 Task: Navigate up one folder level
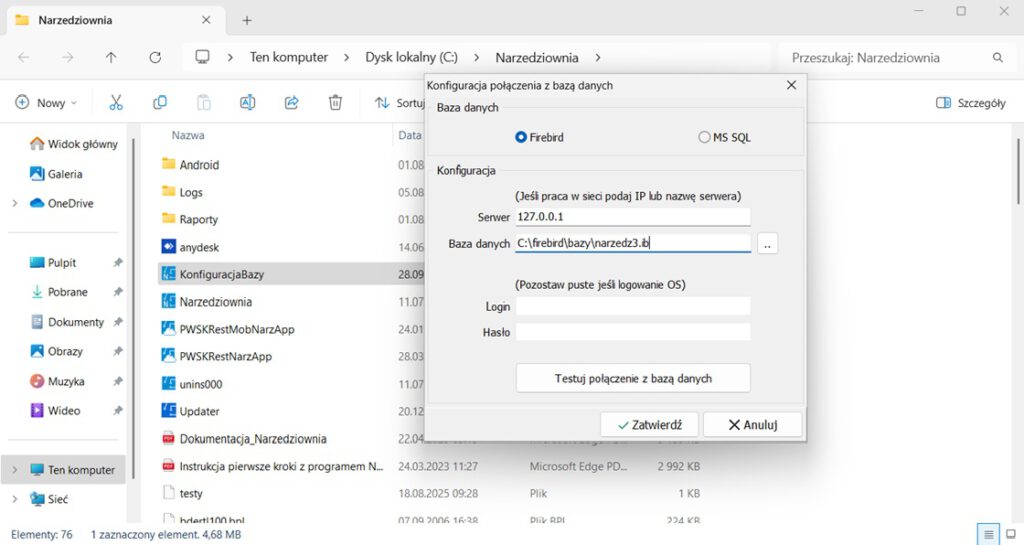point(111,57)
